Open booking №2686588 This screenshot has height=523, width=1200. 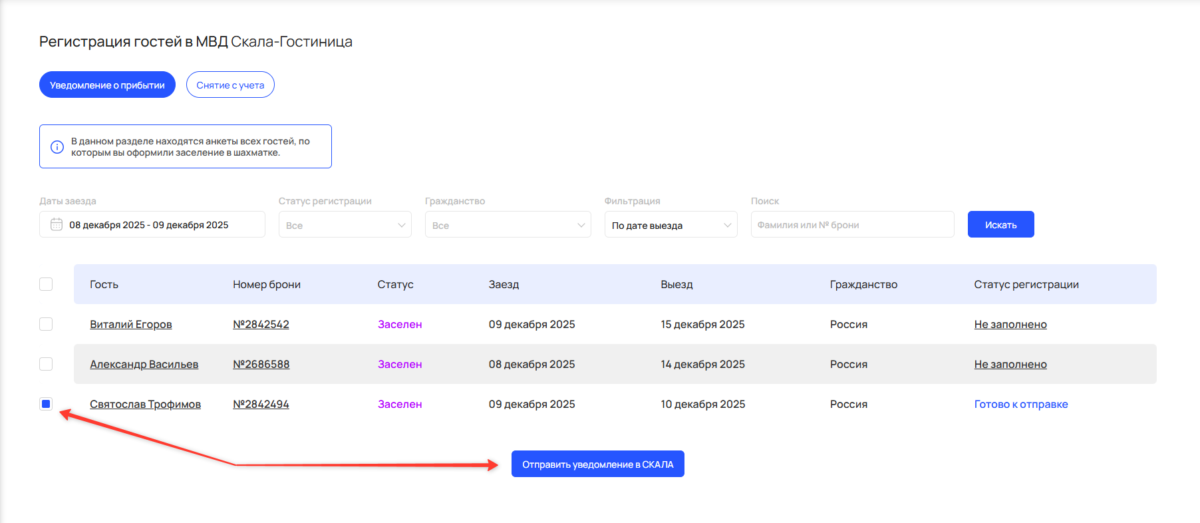click(x=261, y=364)
